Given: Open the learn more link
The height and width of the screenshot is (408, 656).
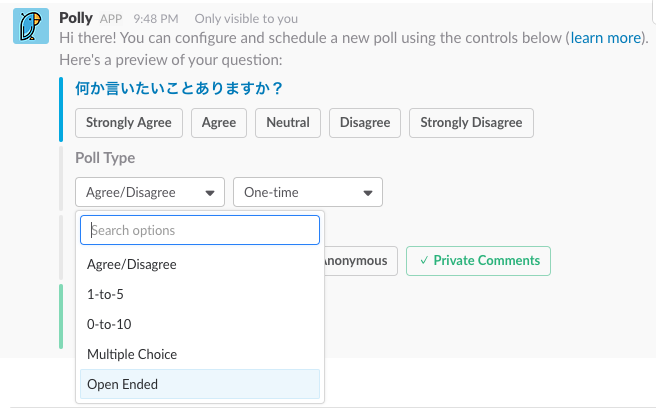Looking at the screenshot, I should click(606, 38).
